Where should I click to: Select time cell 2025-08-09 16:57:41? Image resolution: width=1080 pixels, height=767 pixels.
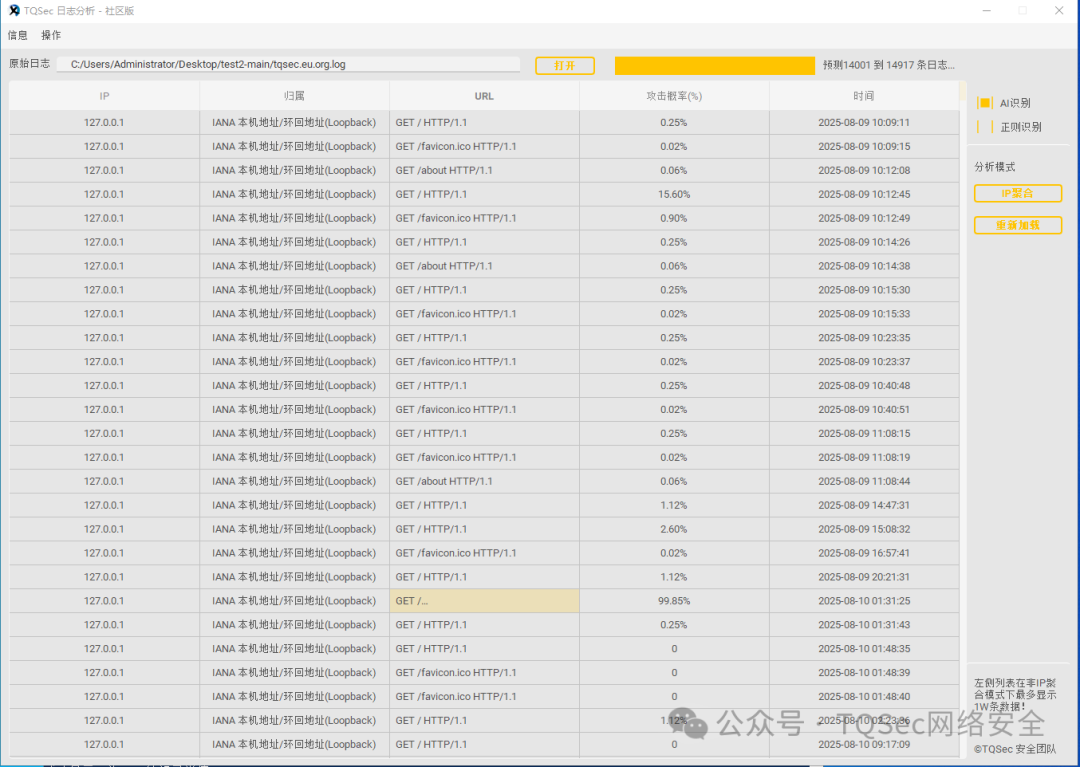(x=864, y=553)
